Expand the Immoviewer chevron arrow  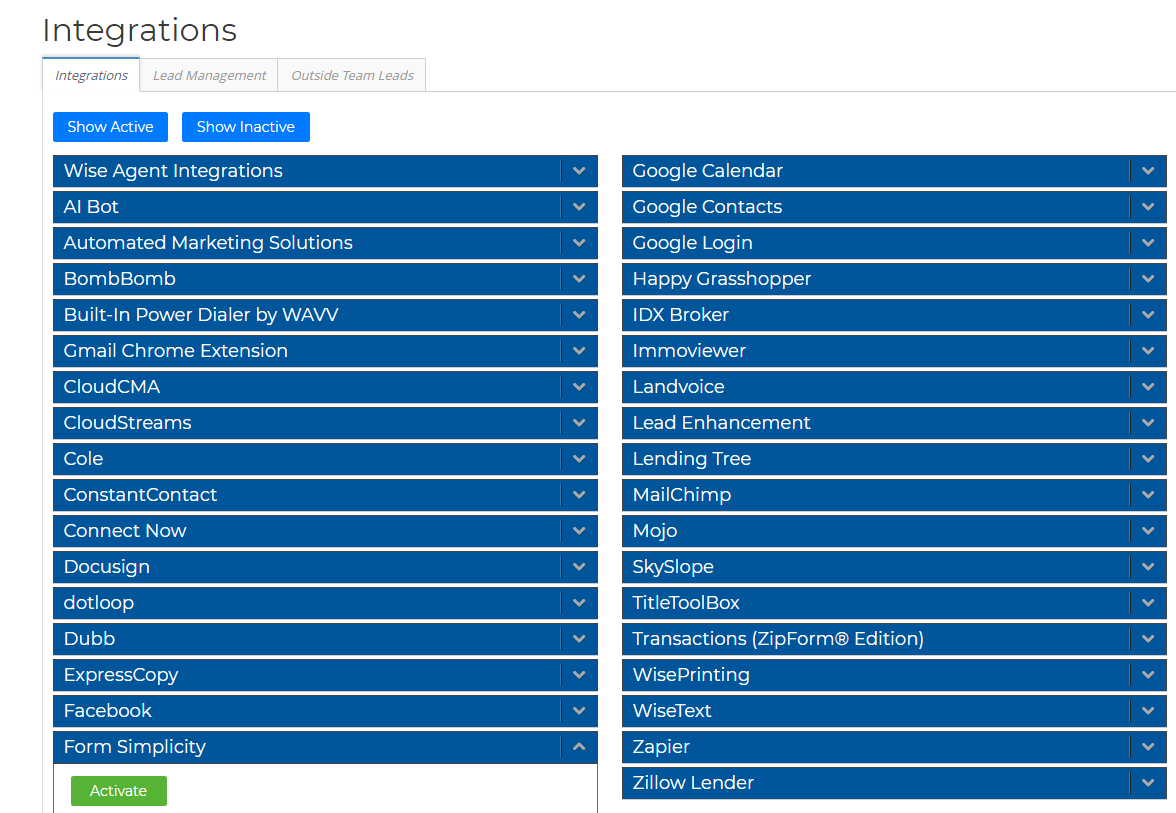[1148, 350]
